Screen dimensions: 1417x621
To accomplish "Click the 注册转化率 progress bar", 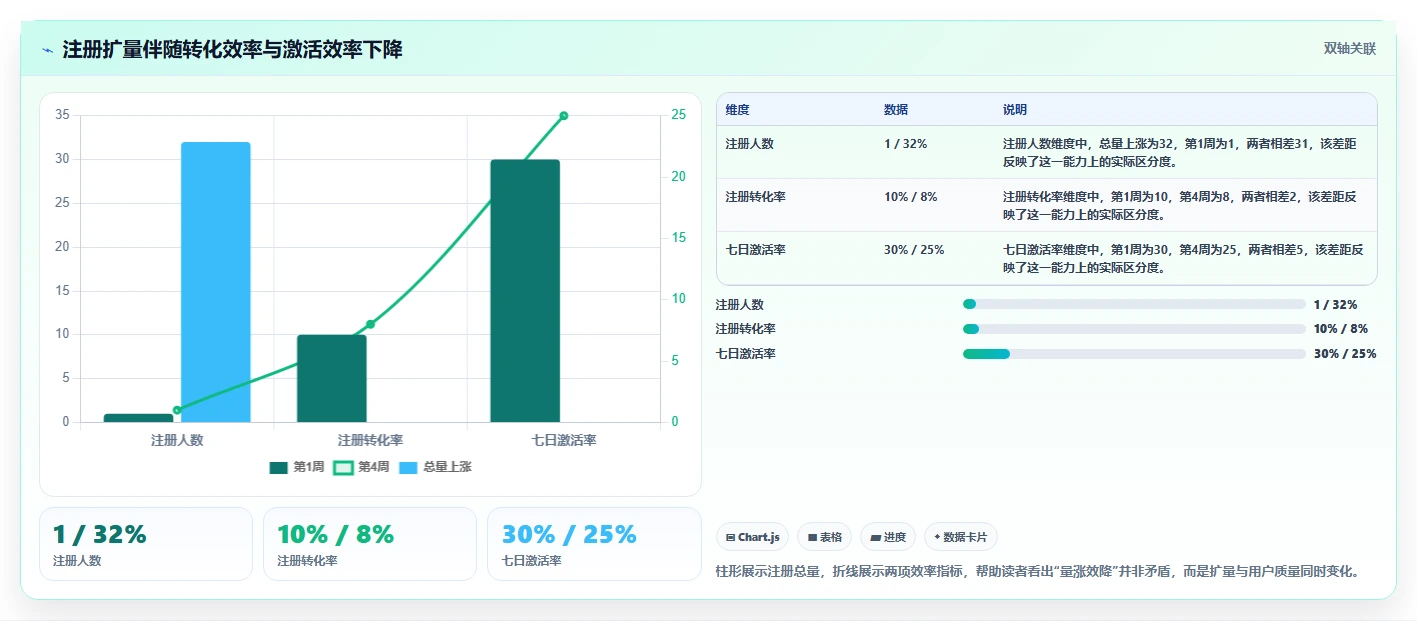I will tap(1134, 329).
